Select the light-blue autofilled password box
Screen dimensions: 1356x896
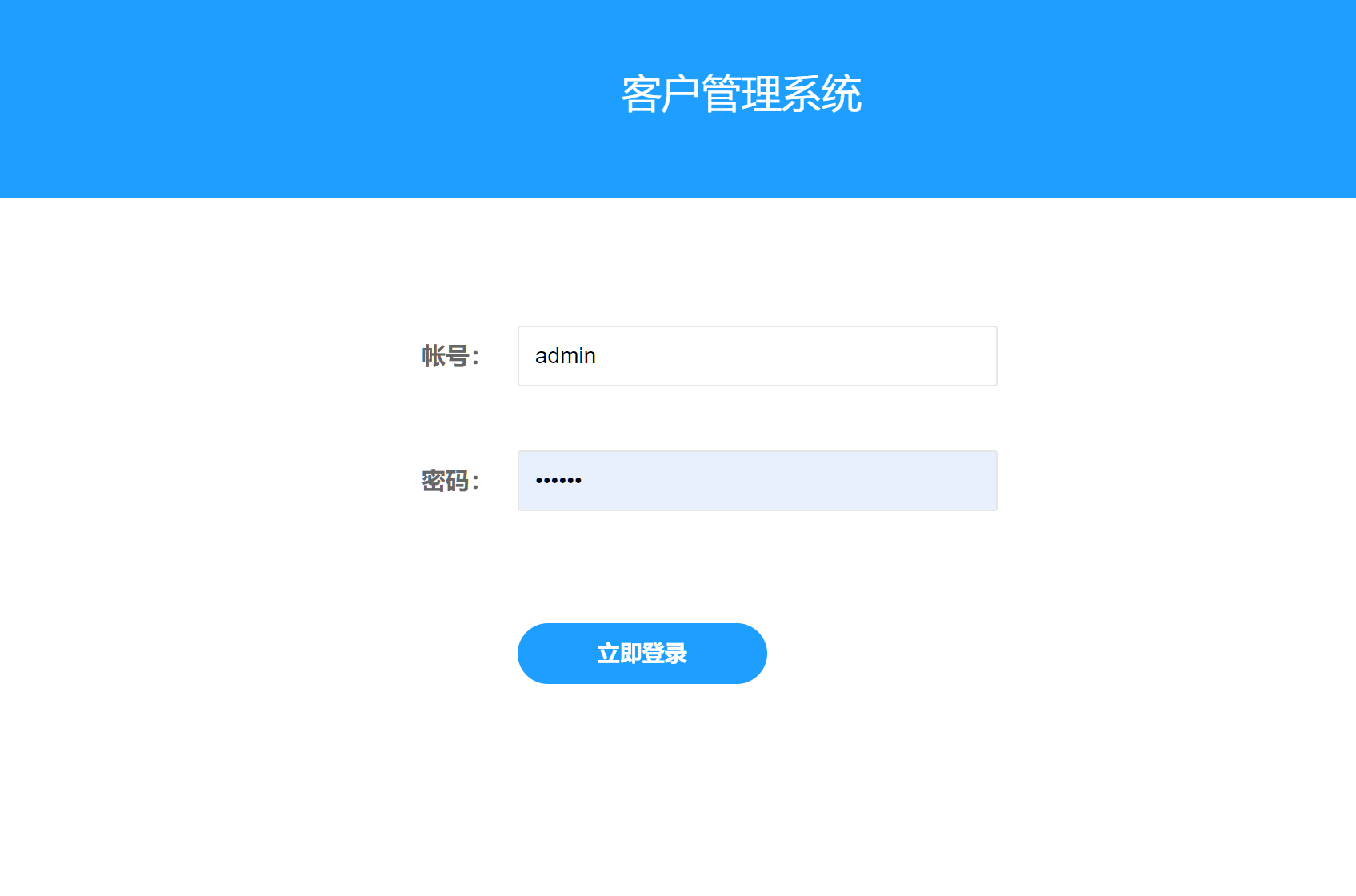(x=757, y=481)
